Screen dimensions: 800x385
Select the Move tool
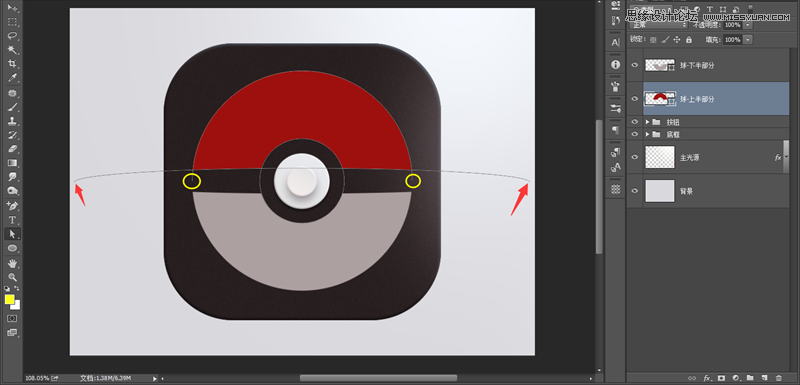point(13,8)
